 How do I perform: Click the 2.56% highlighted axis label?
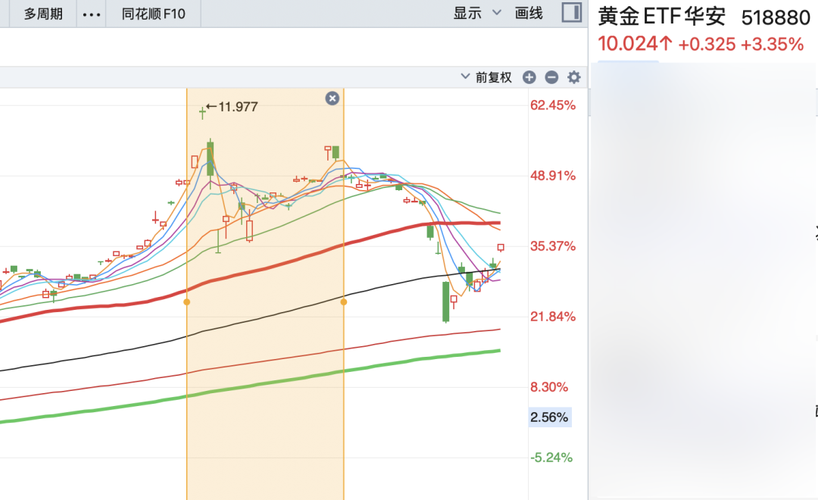[549, 417]
